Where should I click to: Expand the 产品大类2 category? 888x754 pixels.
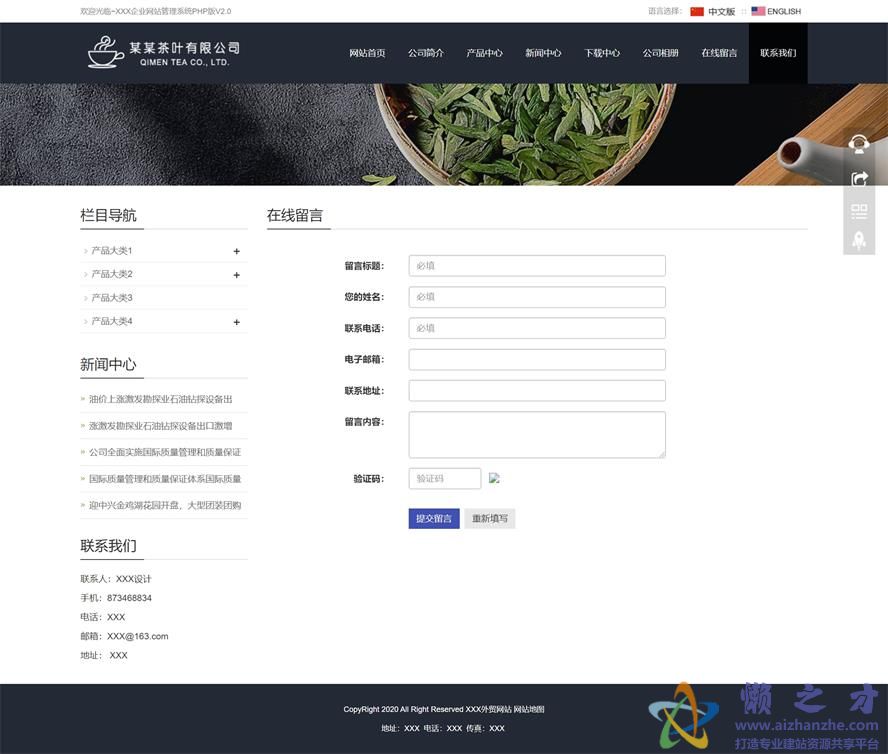pyautogui.click(x=236, y=274)
